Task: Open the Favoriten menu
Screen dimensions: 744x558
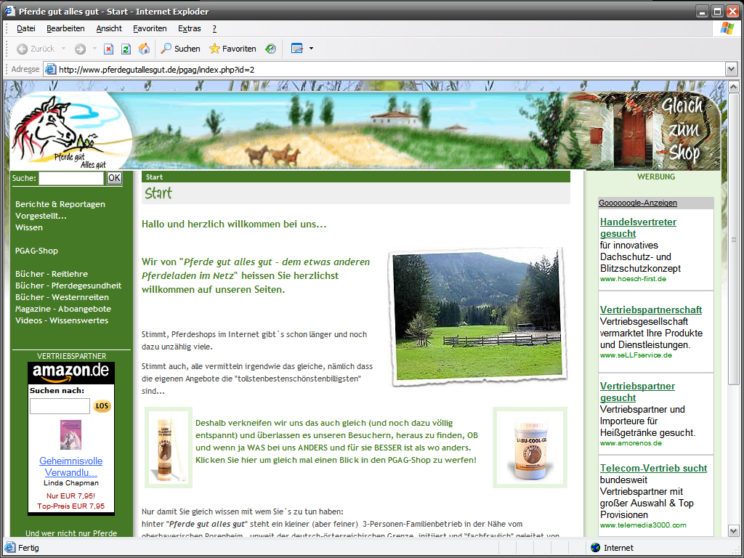Action: point(149,28)
